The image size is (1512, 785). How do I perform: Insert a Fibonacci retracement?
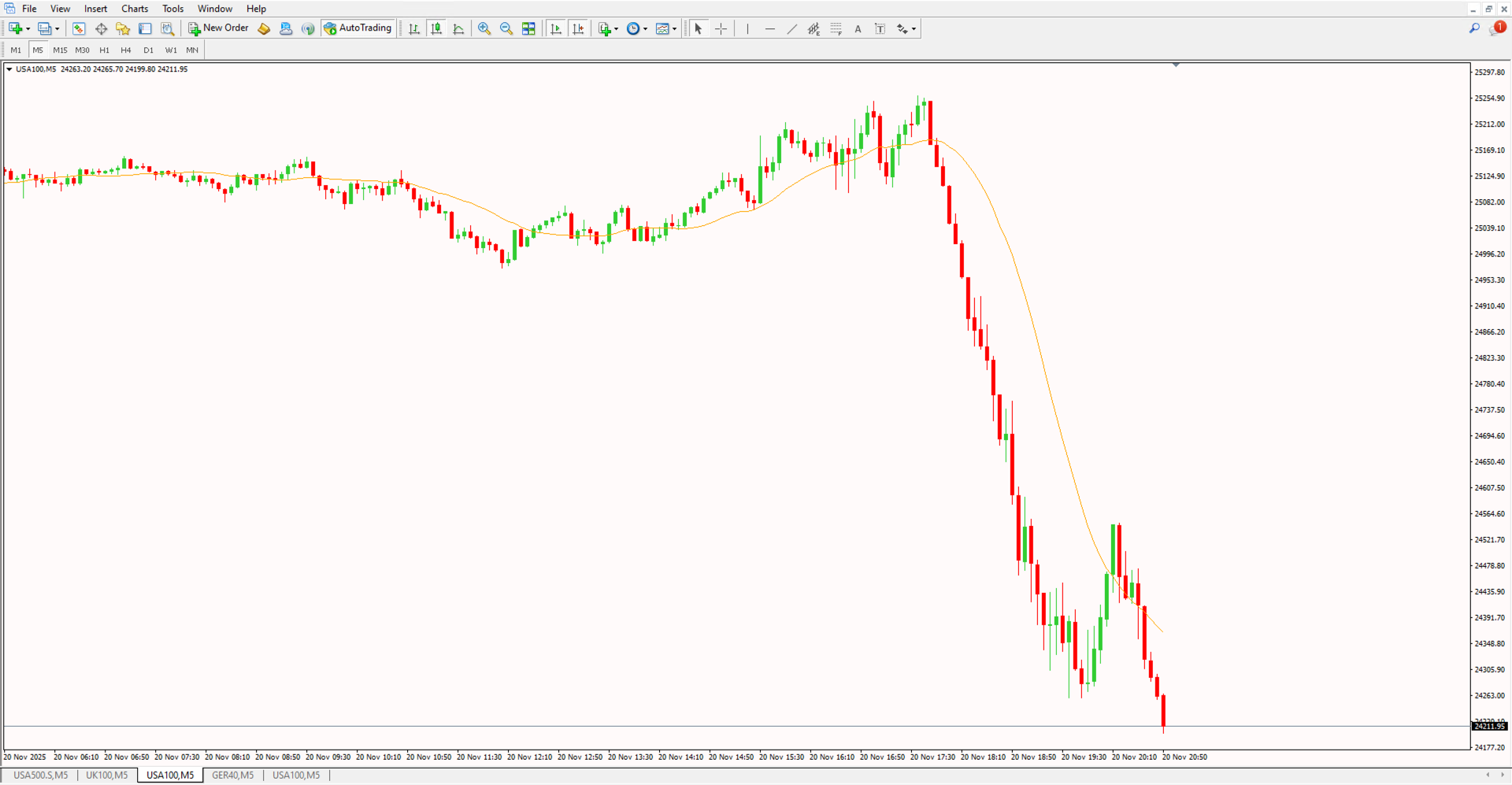point(835,28)
